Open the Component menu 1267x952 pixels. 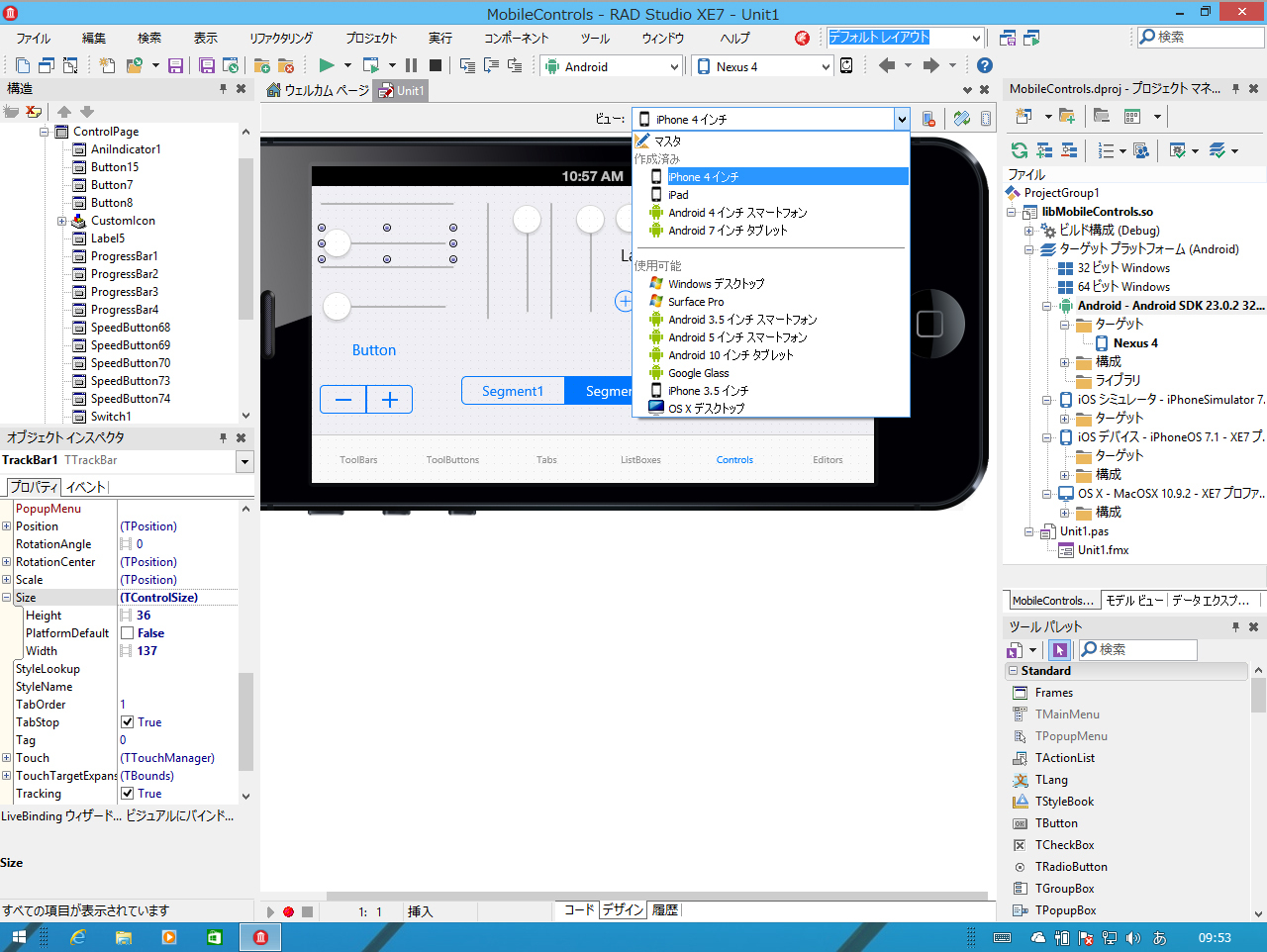tap(516, 38)
